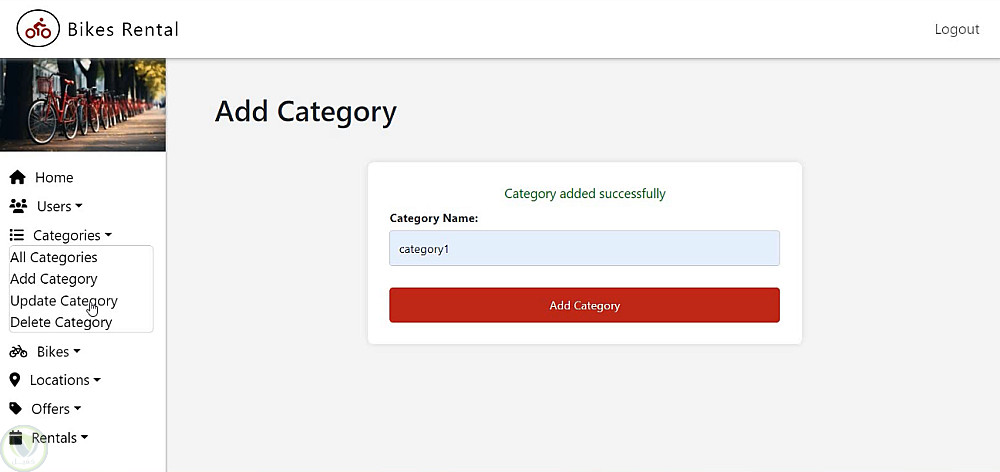Choose Update Category in the submenu

pos(64,300)
